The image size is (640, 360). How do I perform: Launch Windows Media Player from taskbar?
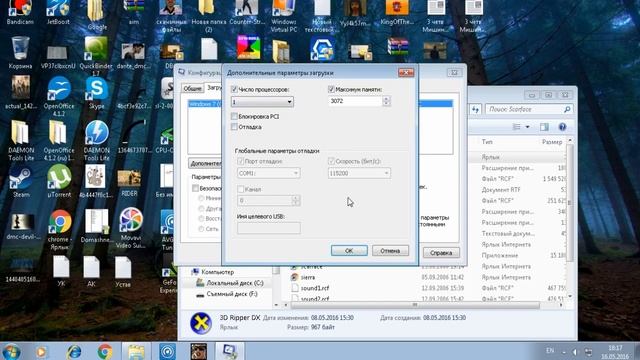[x=41, y=351]
